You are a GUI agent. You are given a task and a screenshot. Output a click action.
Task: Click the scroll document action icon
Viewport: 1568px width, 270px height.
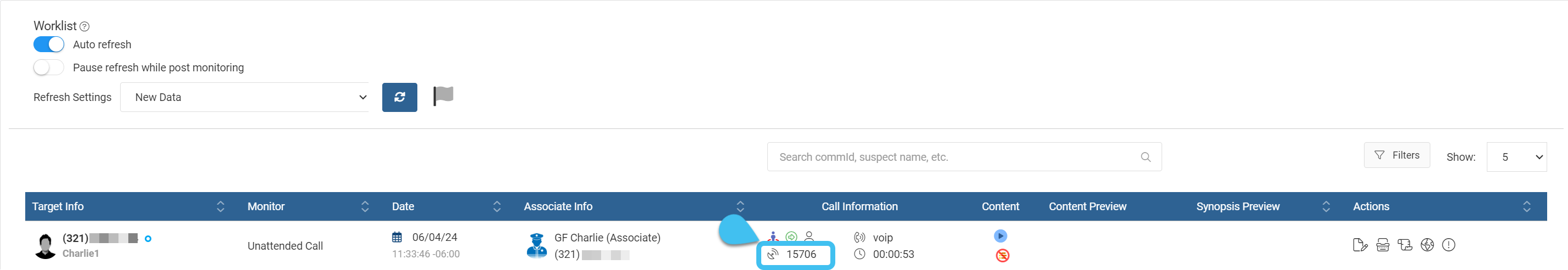(1405, 245)
